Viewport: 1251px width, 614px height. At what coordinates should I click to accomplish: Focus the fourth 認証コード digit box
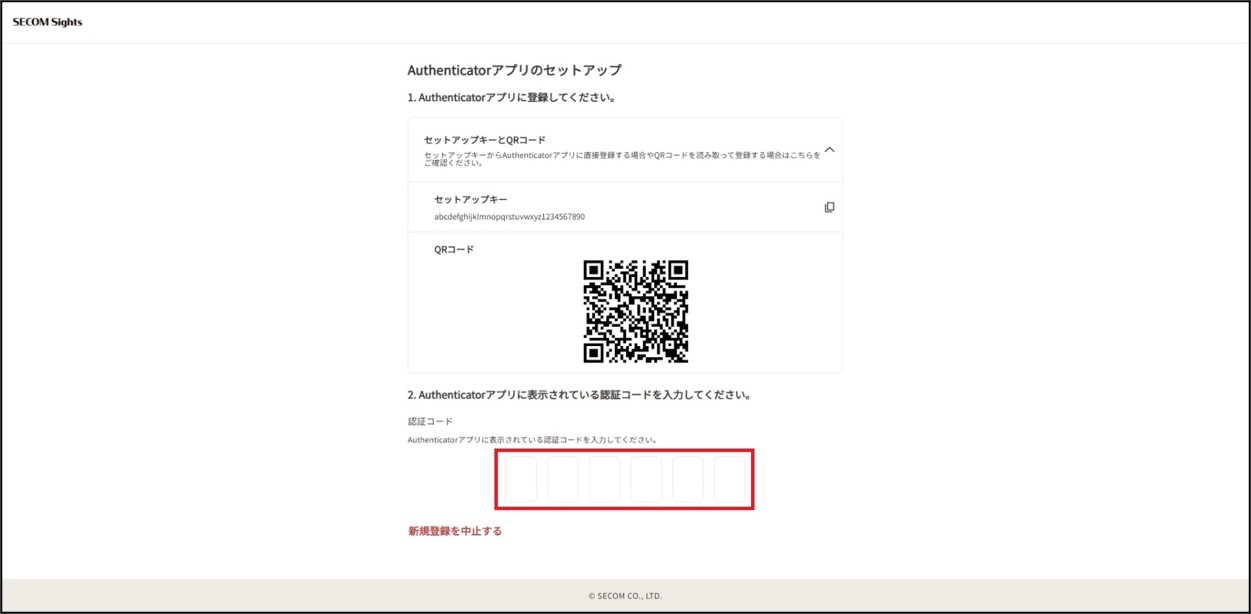646,479
